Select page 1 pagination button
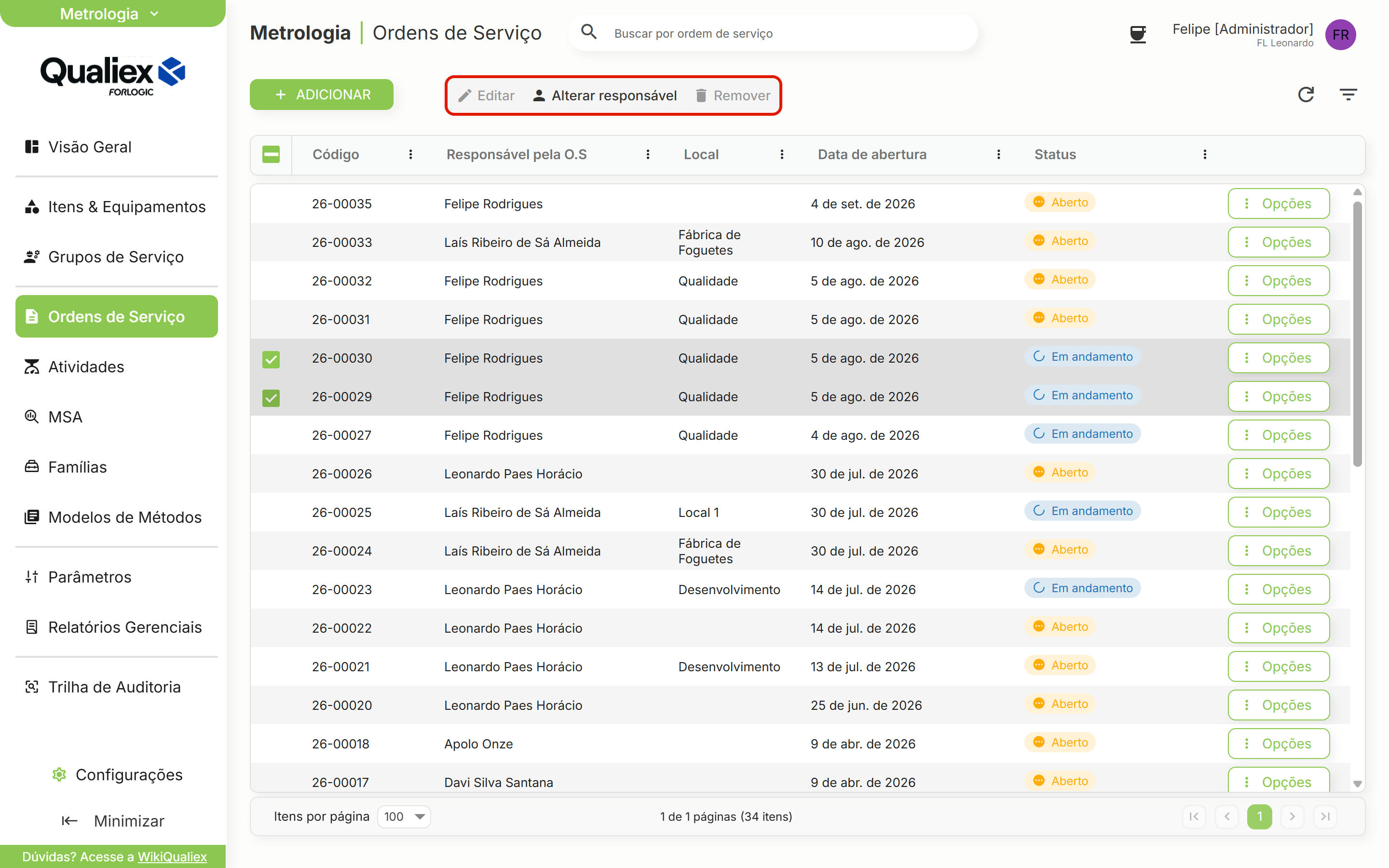1389x868 pixels. coord(1259,816)
